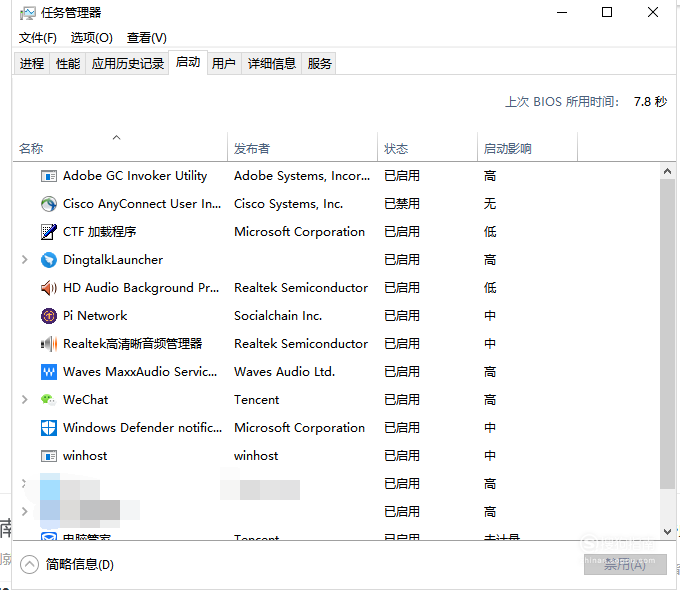Open the 文件(F) menu

point(38,38)
